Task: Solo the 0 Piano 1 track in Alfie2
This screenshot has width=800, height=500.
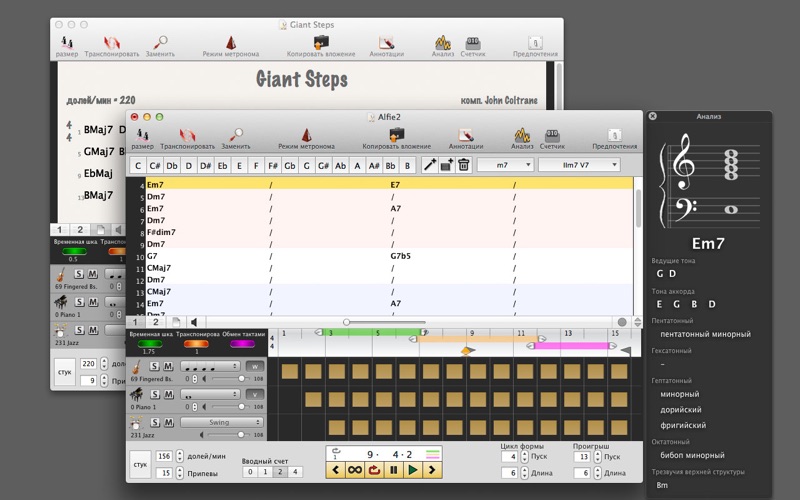Action: 155,394
